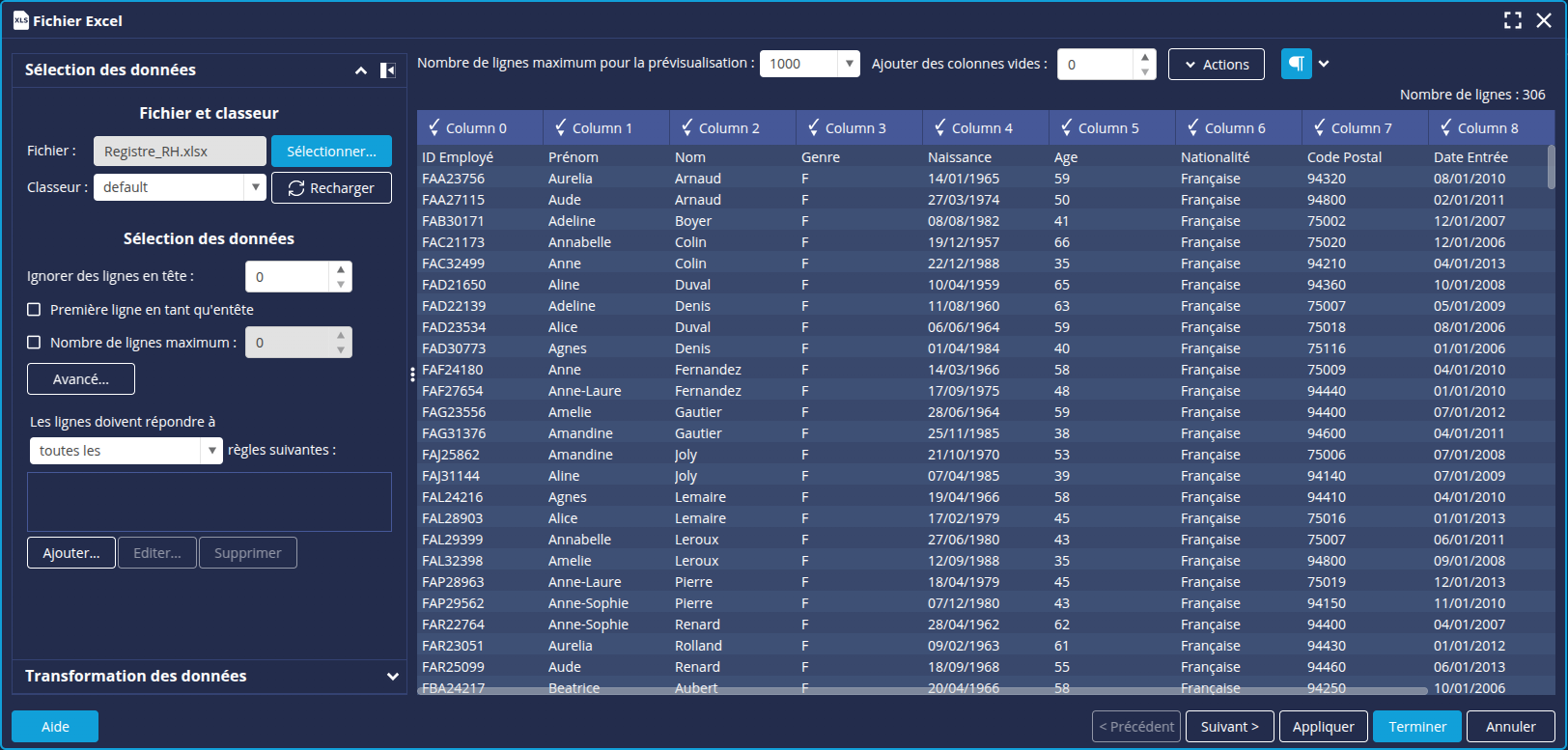Screen dimensions: 1568x750
Task: Open the Classeur dropdown
Action: 255,187
